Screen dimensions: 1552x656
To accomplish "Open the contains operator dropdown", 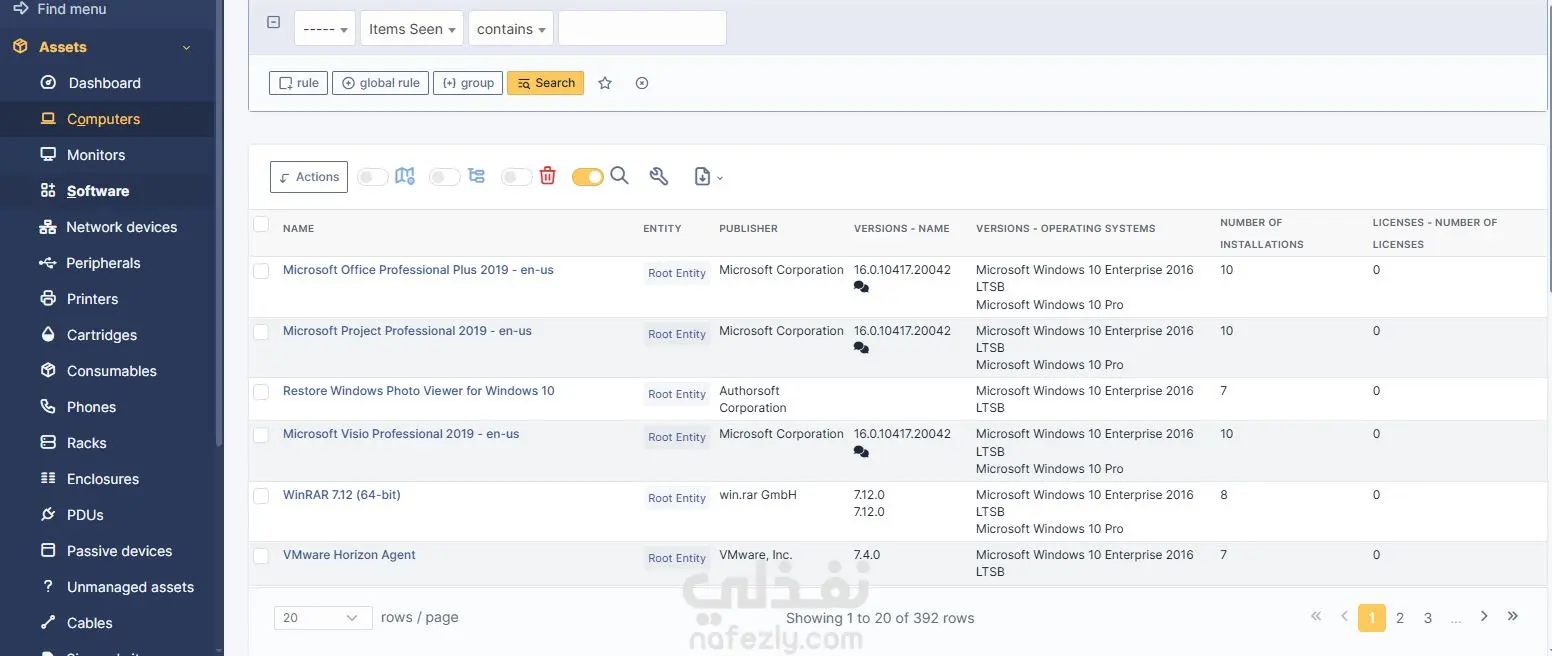I will point(511,29).
